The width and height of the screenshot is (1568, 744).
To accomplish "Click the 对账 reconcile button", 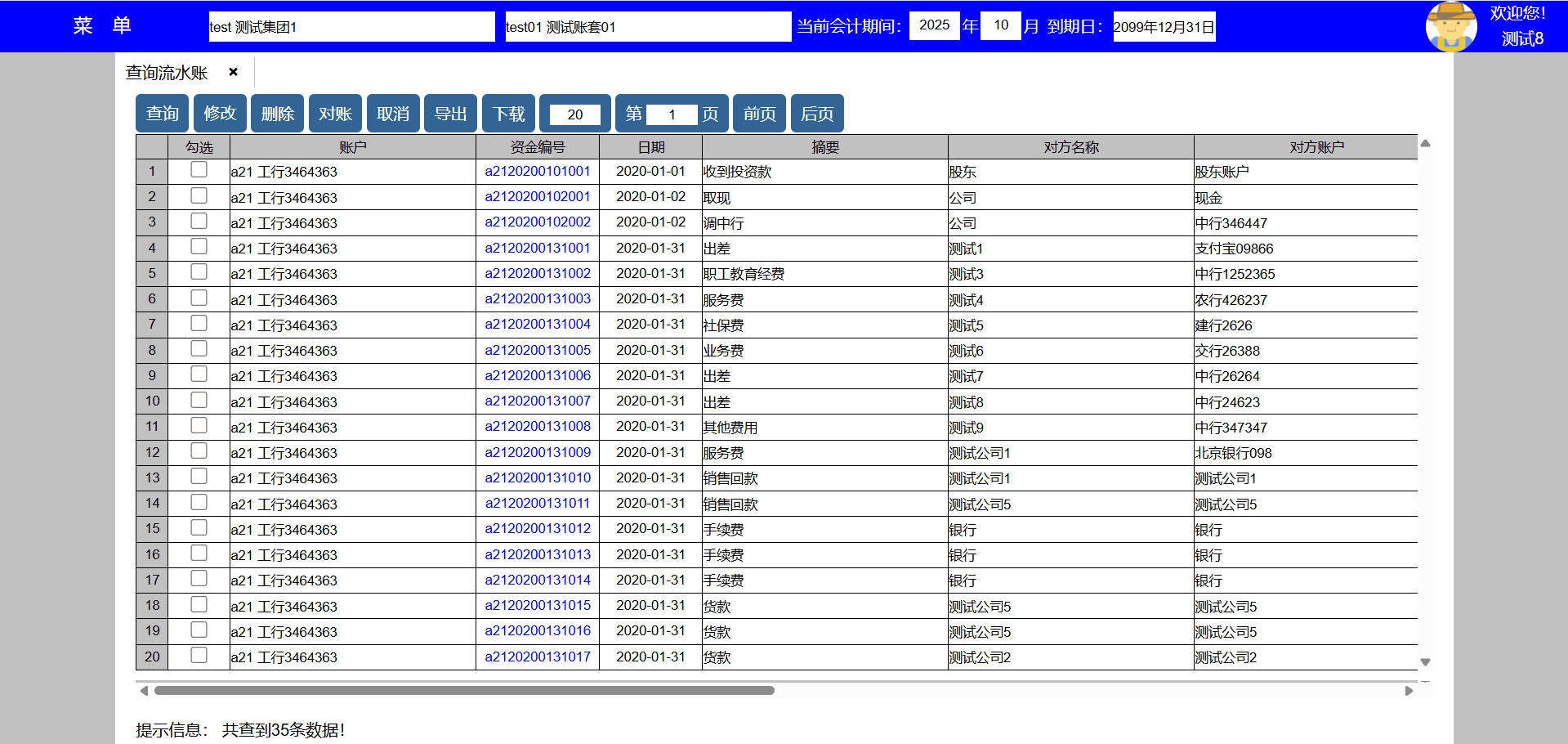I will point(335,114).
